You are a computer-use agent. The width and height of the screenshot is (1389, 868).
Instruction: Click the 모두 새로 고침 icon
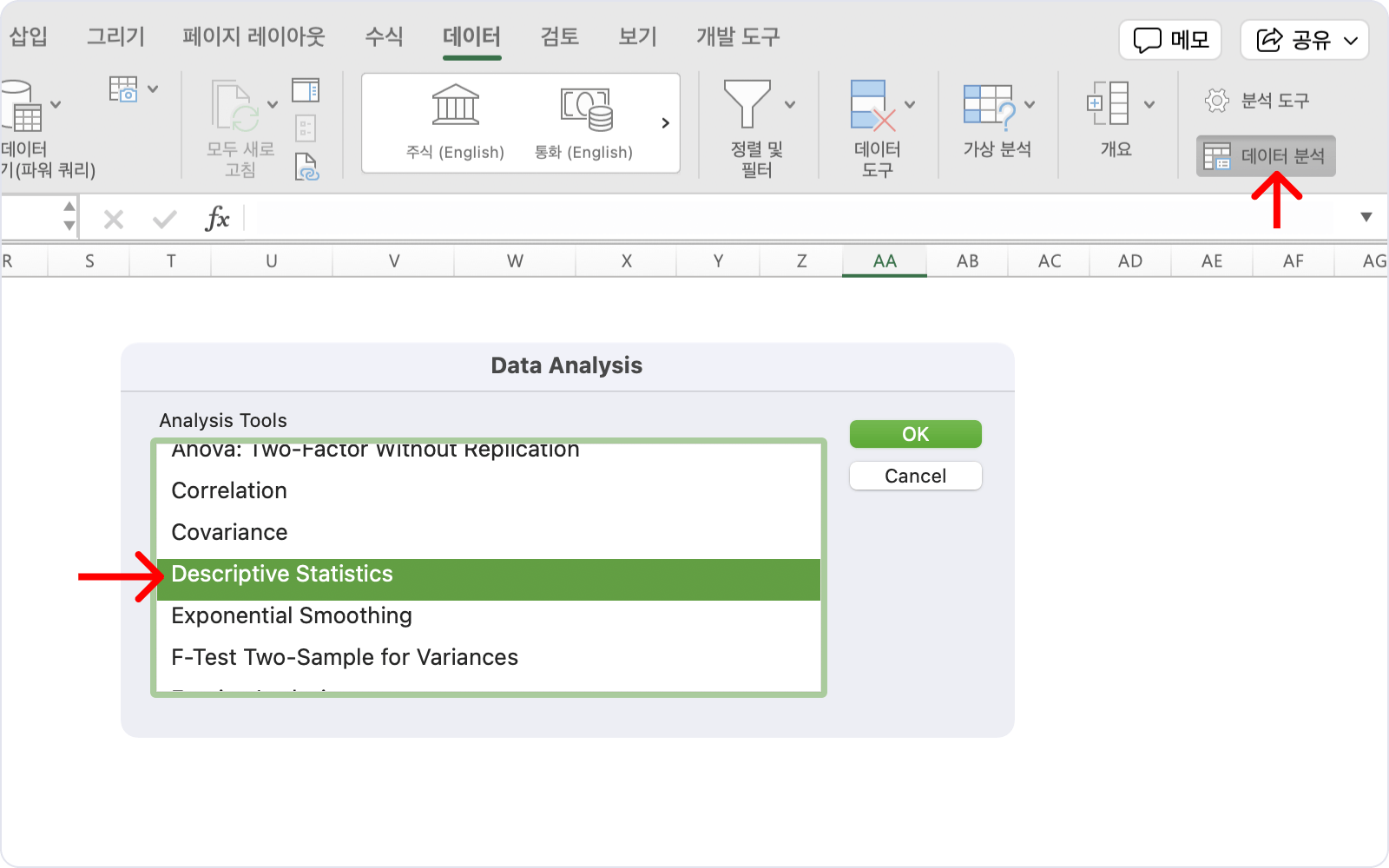point(234,106)
